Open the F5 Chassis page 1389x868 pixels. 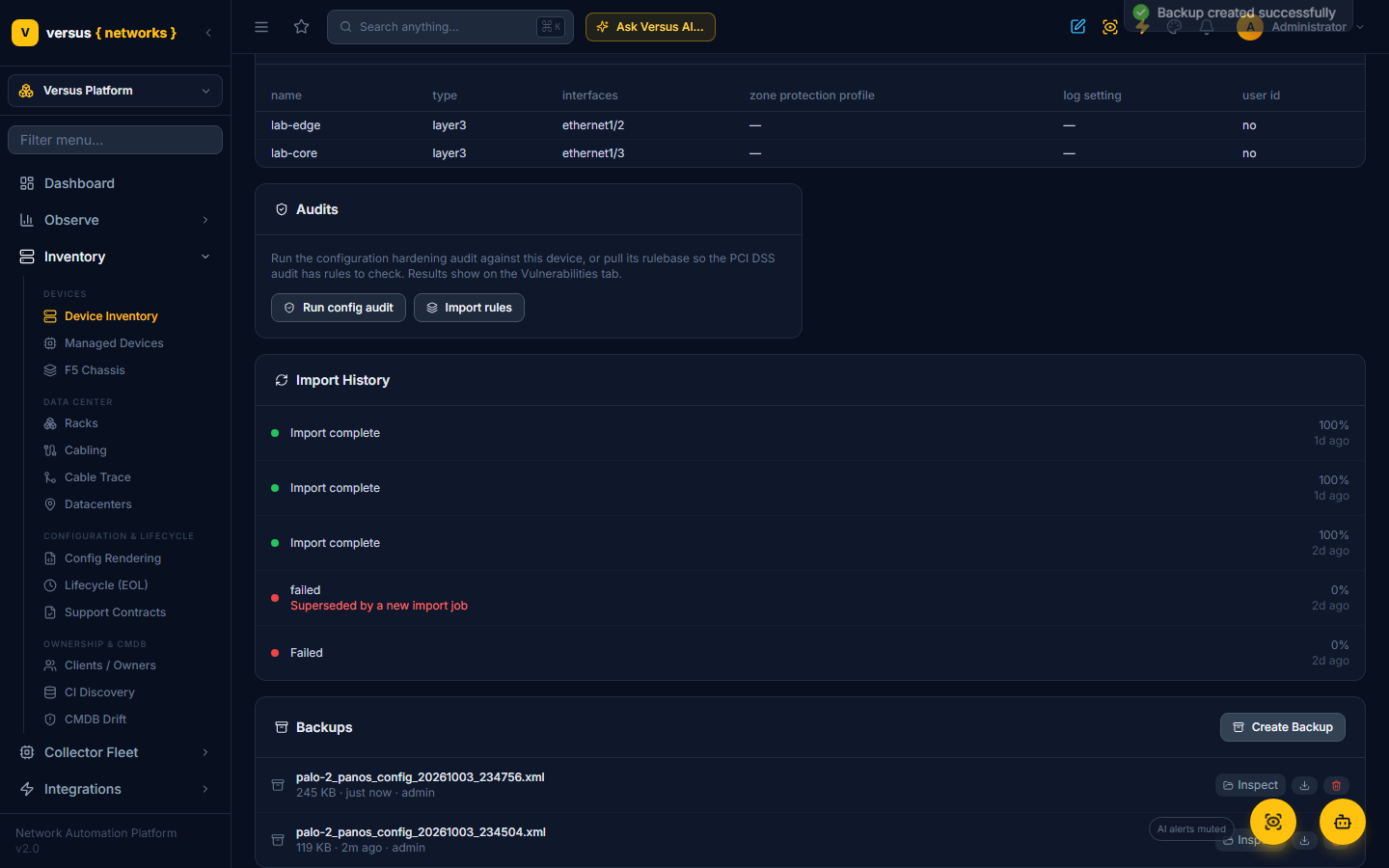[95, 370]
